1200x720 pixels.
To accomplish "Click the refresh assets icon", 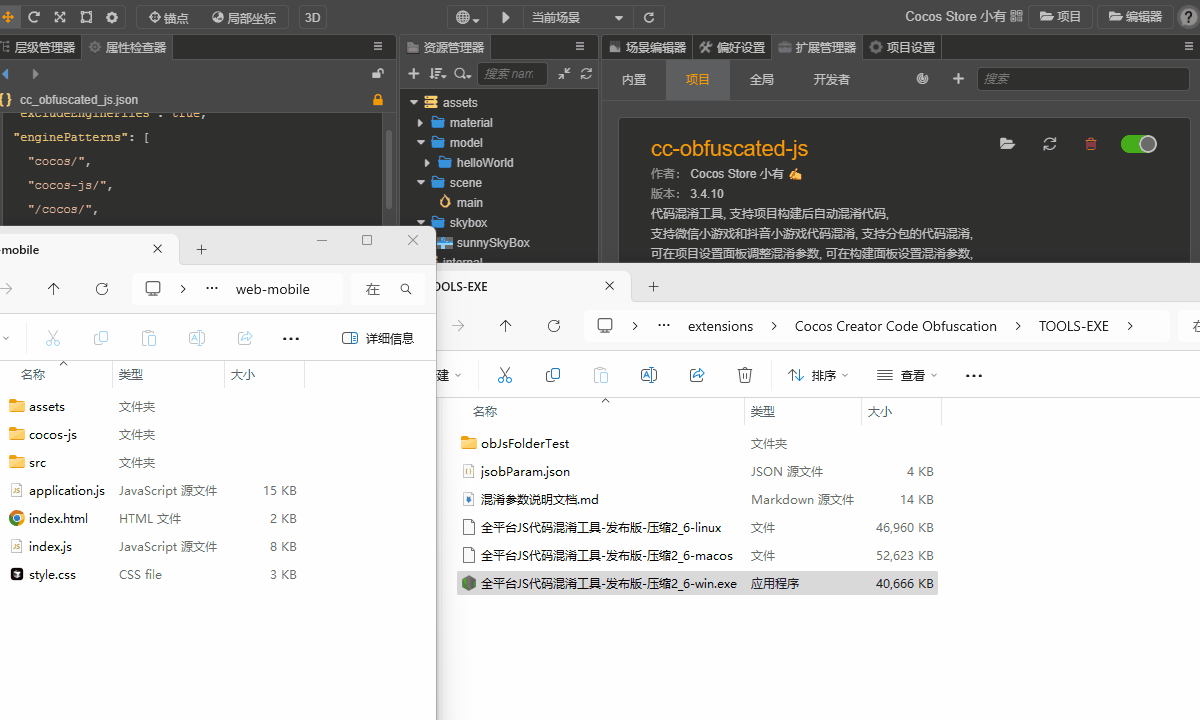I will [x=586, y=74].
